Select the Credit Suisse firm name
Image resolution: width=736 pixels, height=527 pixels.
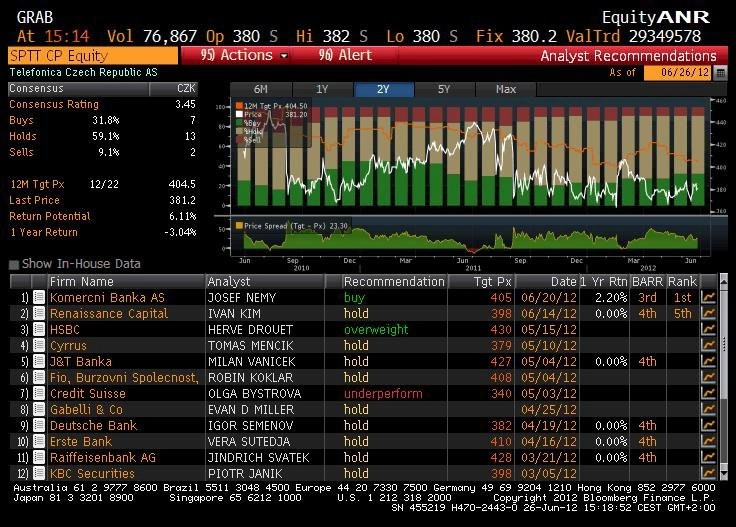pyautogui.click(x=88, y=393)
